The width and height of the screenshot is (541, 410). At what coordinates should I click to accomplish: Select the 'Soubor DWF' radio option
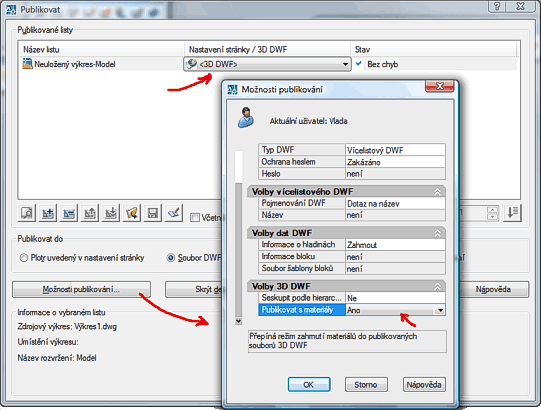[171, 258]
